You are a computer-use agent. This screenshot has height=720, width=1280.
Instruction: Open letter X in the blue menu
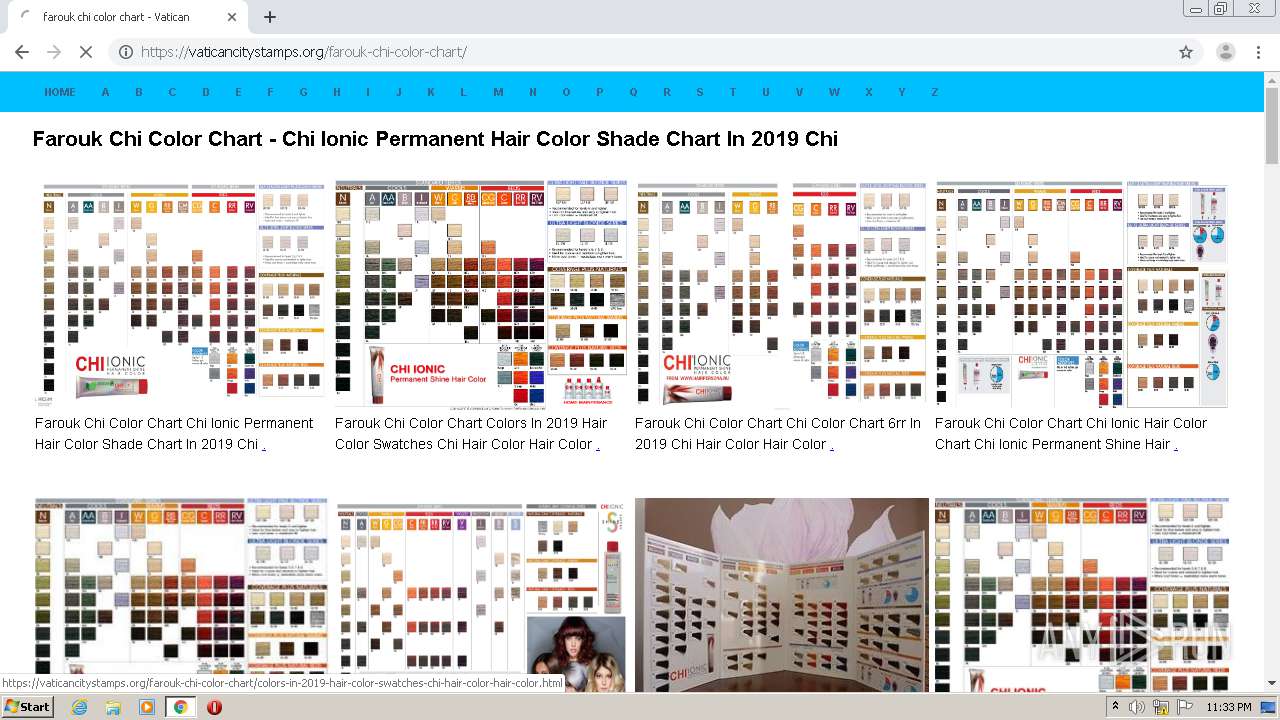point(869,92)
